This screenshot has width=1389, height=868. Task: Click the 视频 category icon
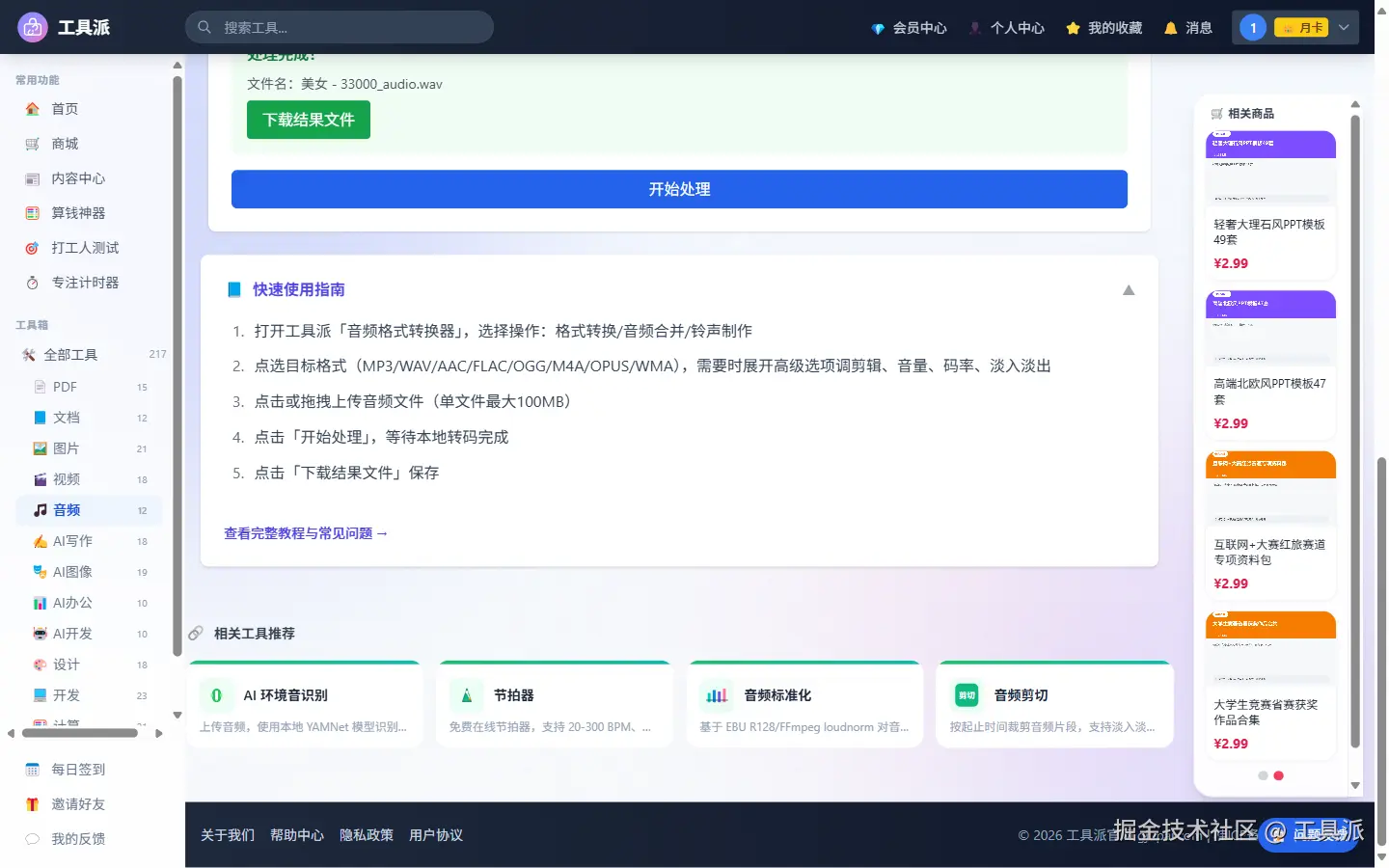pyautogui.click(x=40, y=479)
